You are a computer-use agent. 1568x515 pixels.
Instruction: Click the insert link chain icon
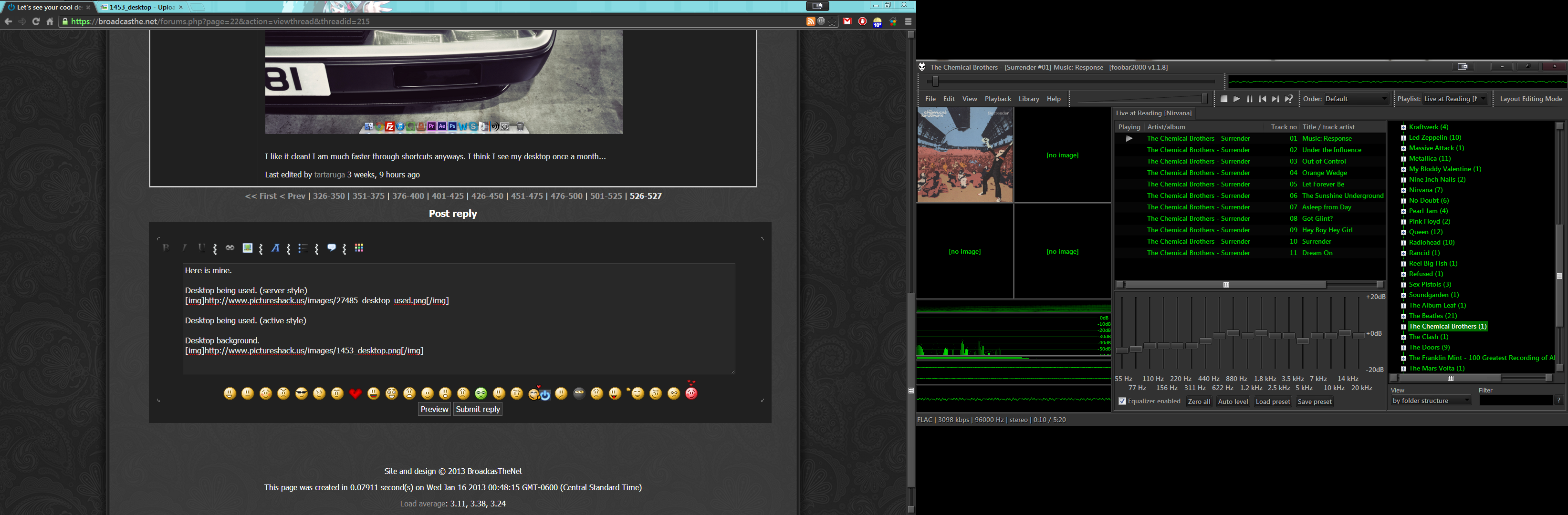[230, 247]
